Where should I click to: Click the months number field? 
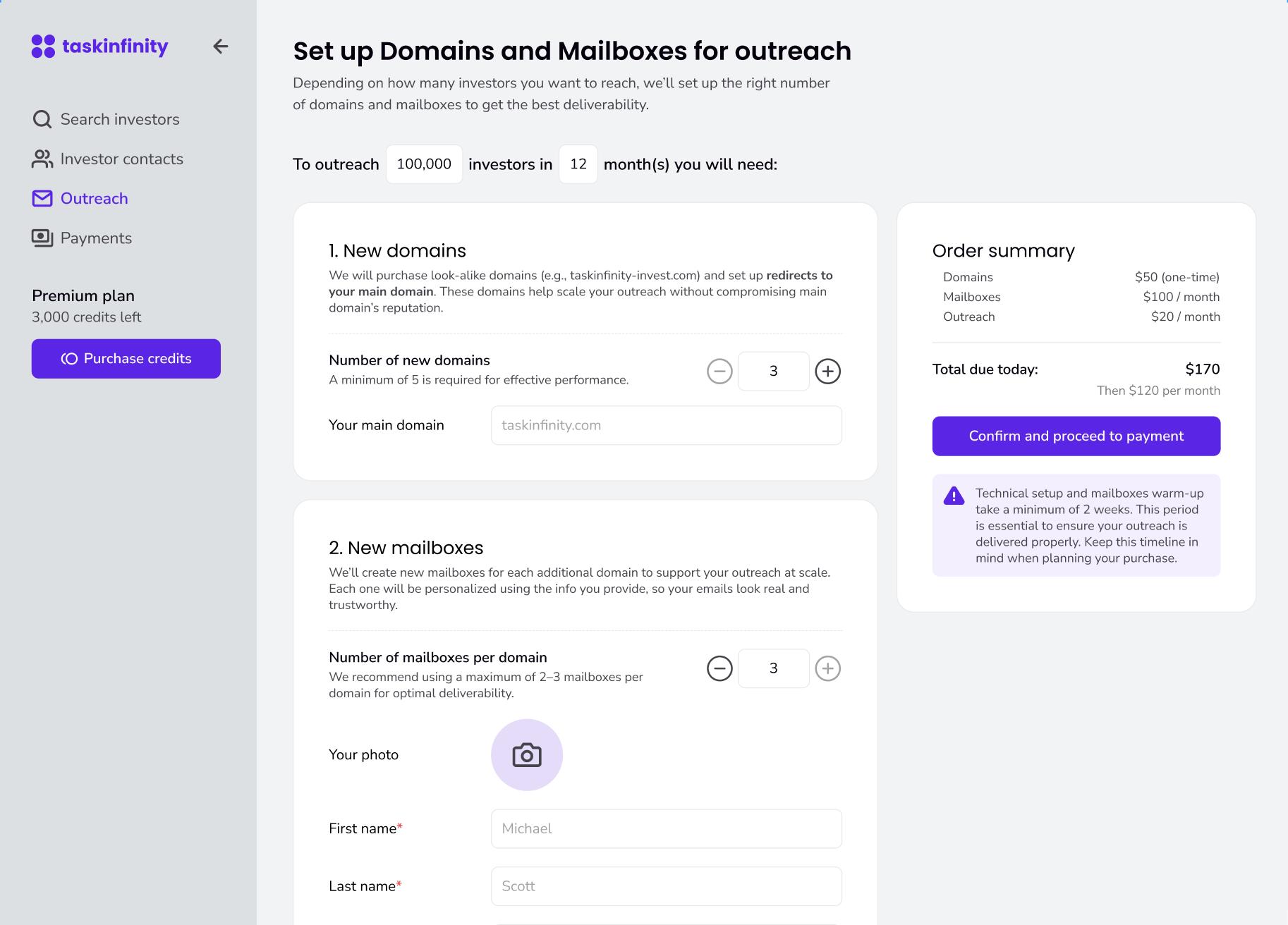pyautogui.click(x=578, y=164)
